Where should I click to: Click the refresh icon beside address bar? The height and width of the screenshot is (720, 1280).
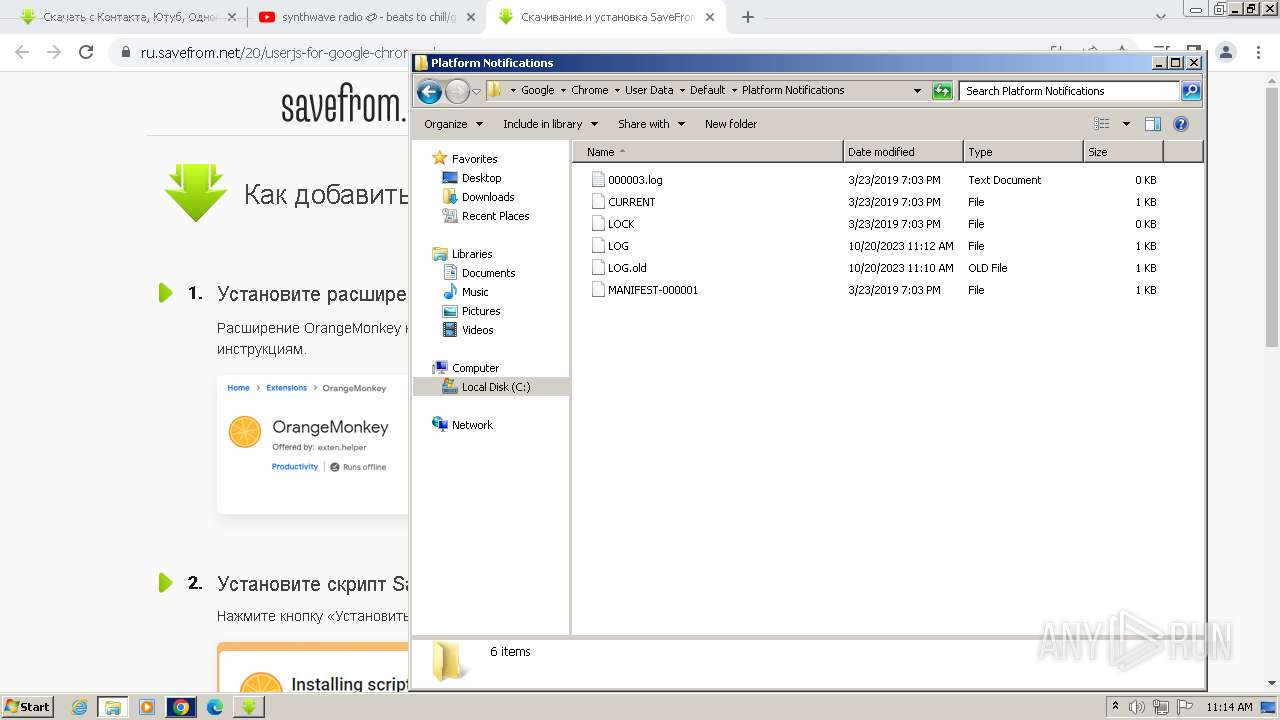(x=942, y=91)
